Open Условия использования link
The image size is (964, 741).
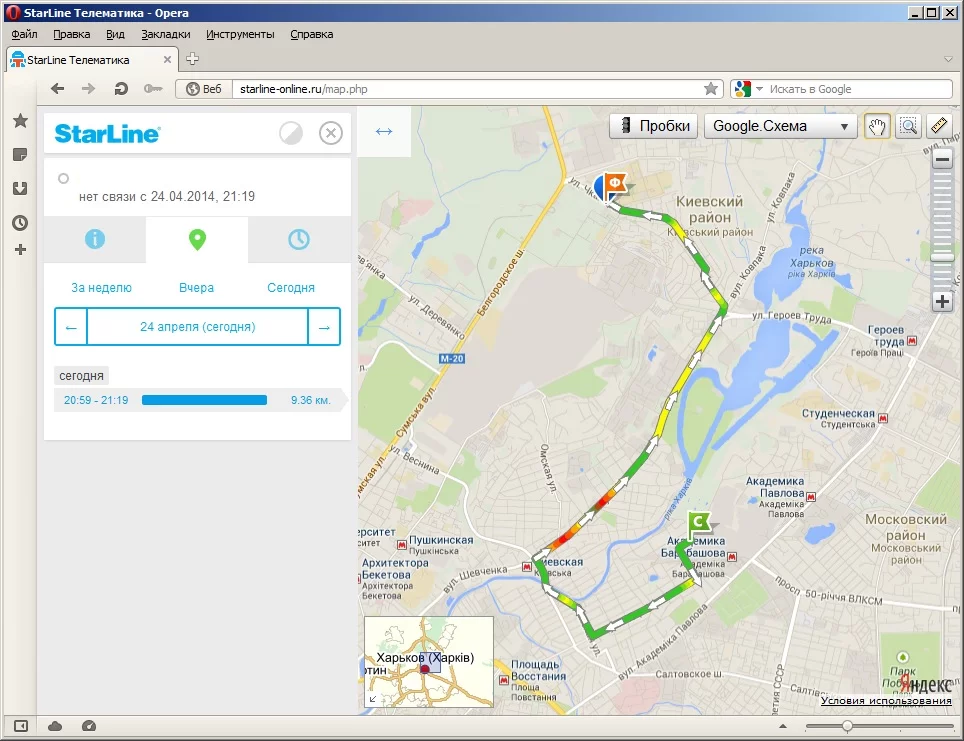[x=886, y=700]
